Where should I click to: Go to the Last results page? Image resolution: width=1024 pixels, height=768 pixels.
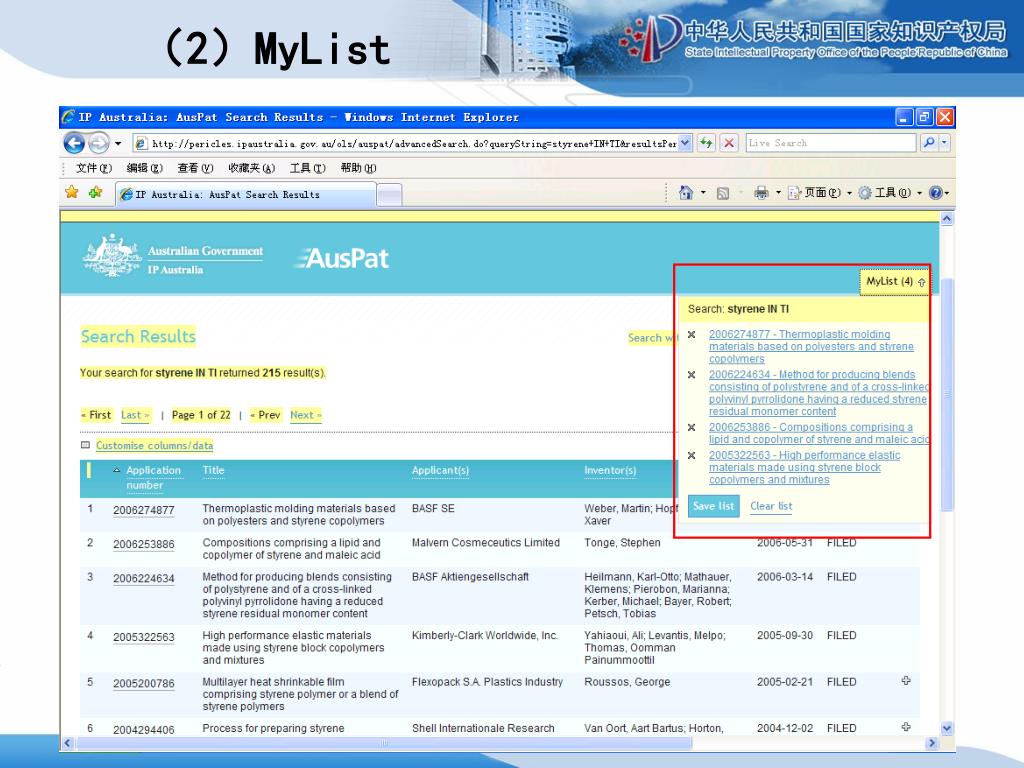(x=135, y=415)
